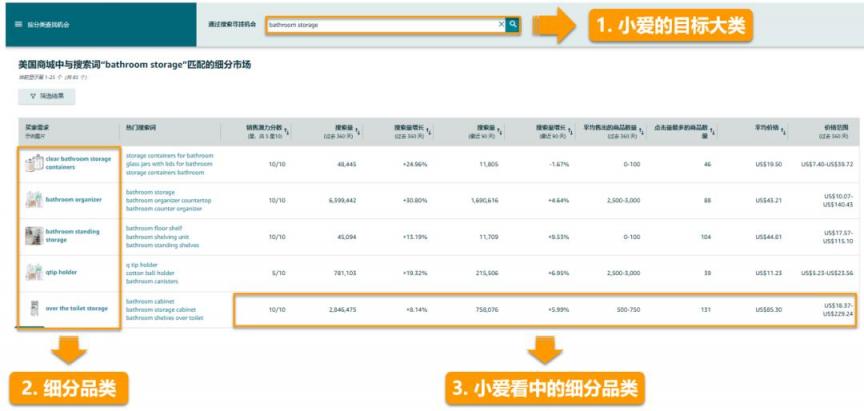Click the 按分类查找机会 header label
The width and height of the screenshot is (864, 411).
tap(48, 24)
